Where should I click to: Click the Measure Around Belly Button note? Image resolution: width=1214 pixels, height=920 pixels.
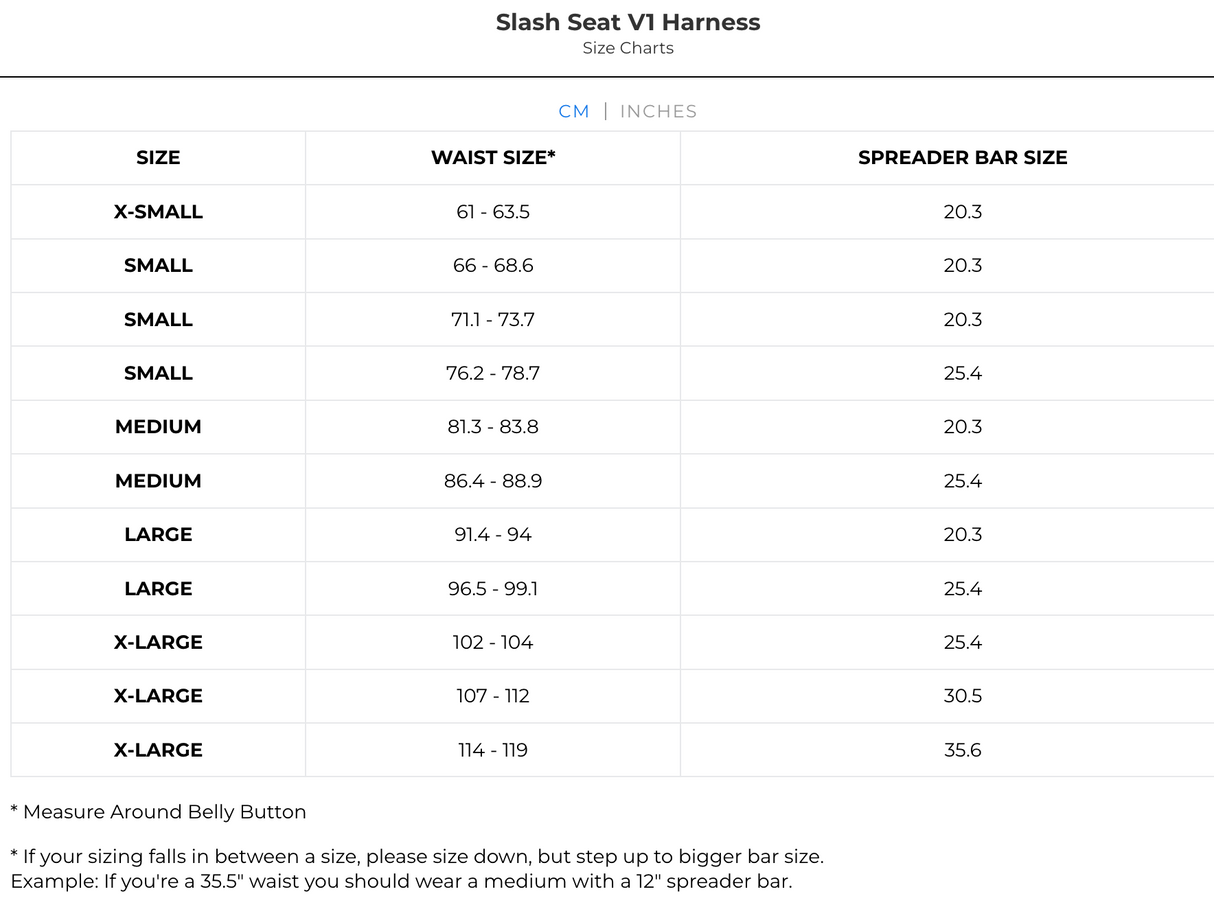(158, 812)
